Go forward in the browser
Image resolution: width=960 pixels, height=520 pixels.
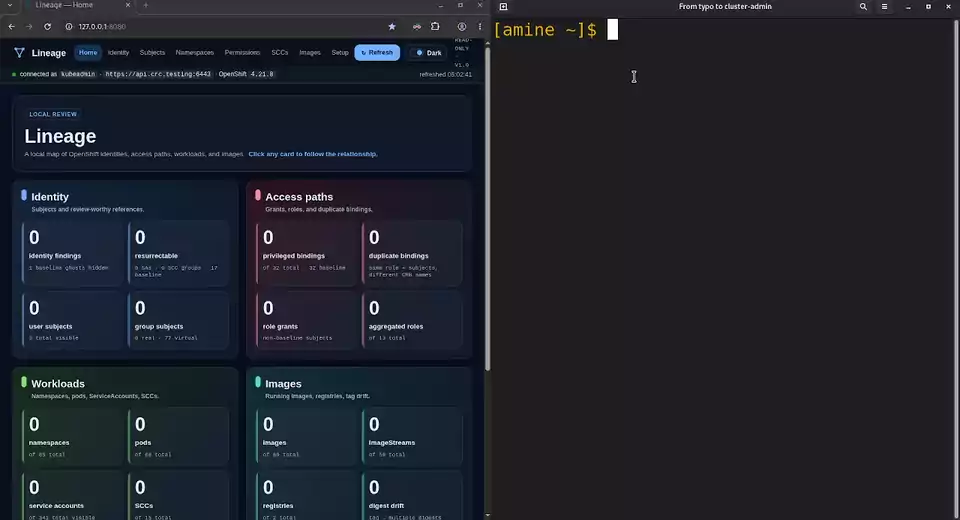pyautogui.click(x=29, y=26)
